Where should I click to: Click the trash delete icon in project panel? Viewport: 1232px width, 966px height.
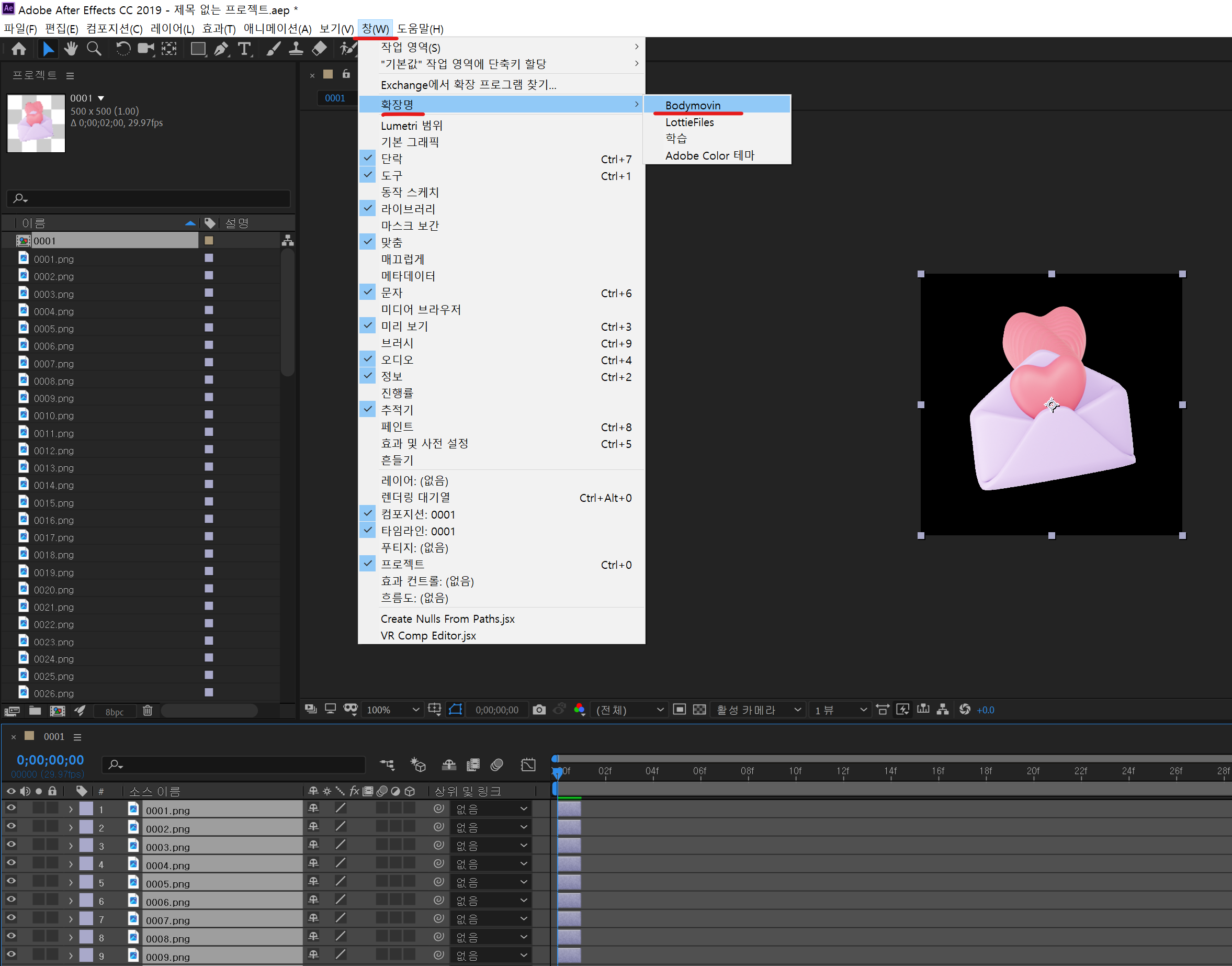click(148, 711)
